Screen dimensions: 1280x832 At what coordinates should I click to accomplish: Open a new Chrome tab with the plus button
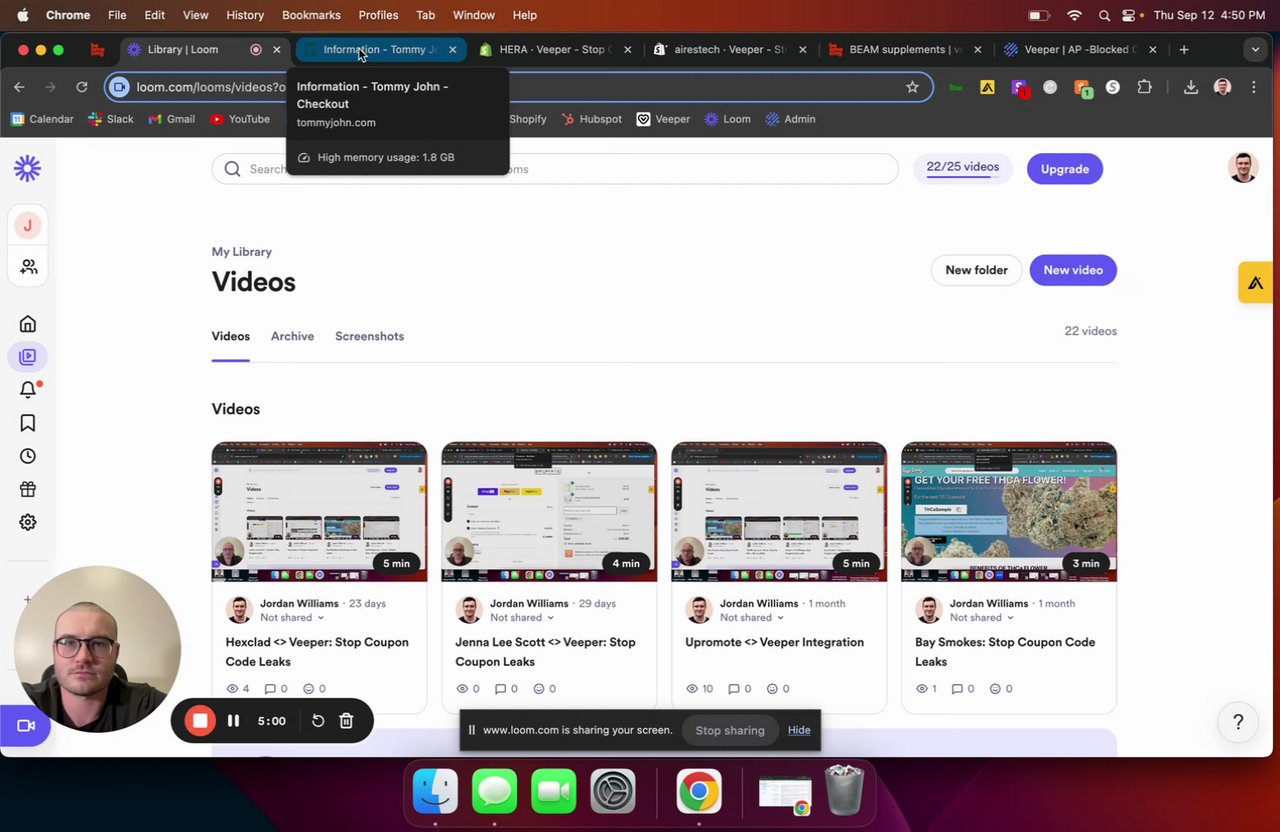(x=1184, y=49)
